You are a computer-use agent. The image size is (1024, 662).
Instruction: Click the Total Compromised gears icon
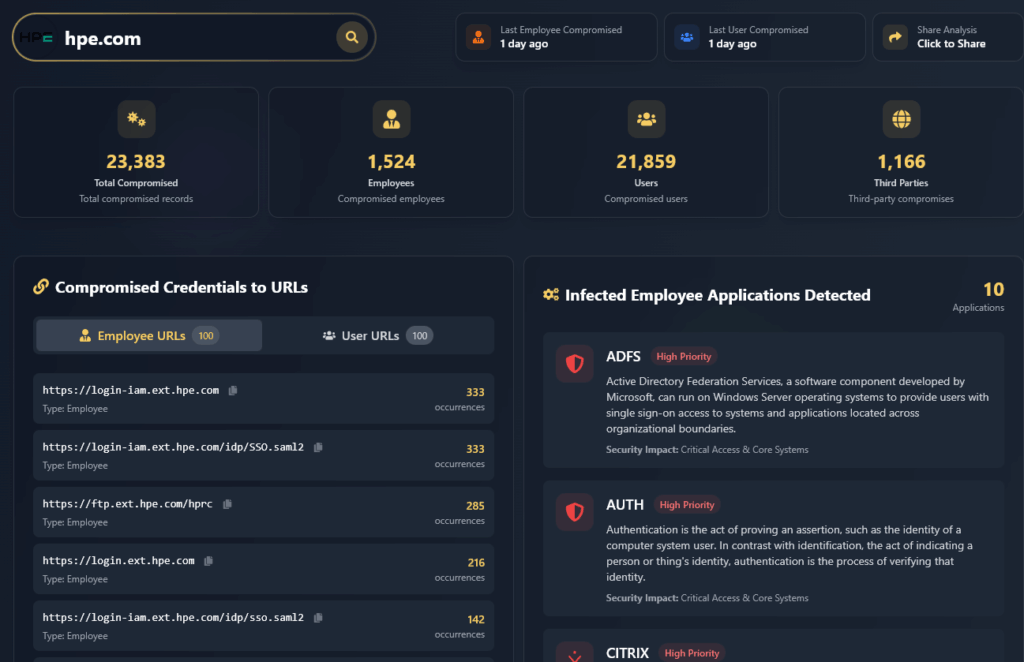tap(136, 120)
